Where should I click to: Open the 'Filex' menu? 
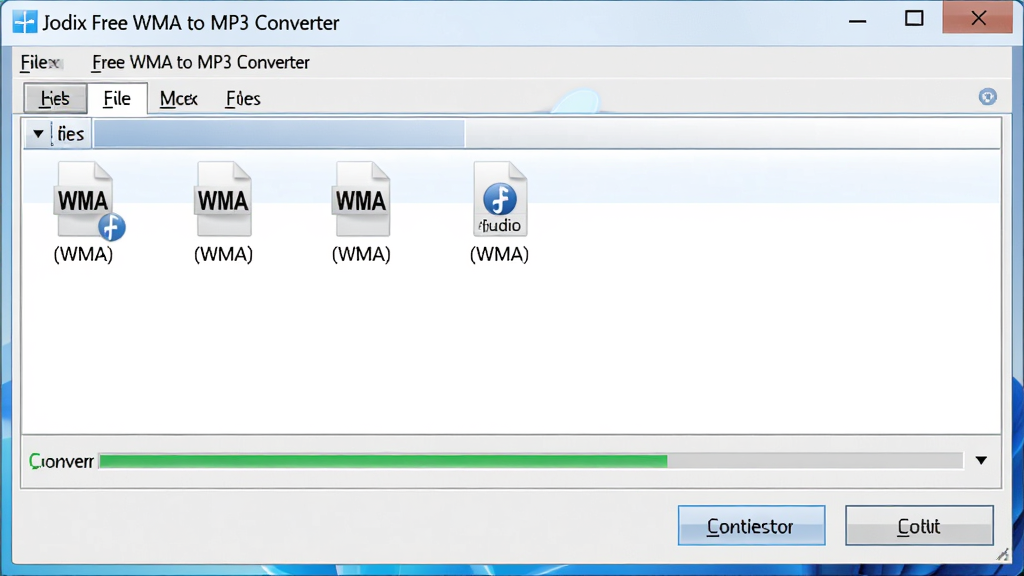click(x=40, y=63)
